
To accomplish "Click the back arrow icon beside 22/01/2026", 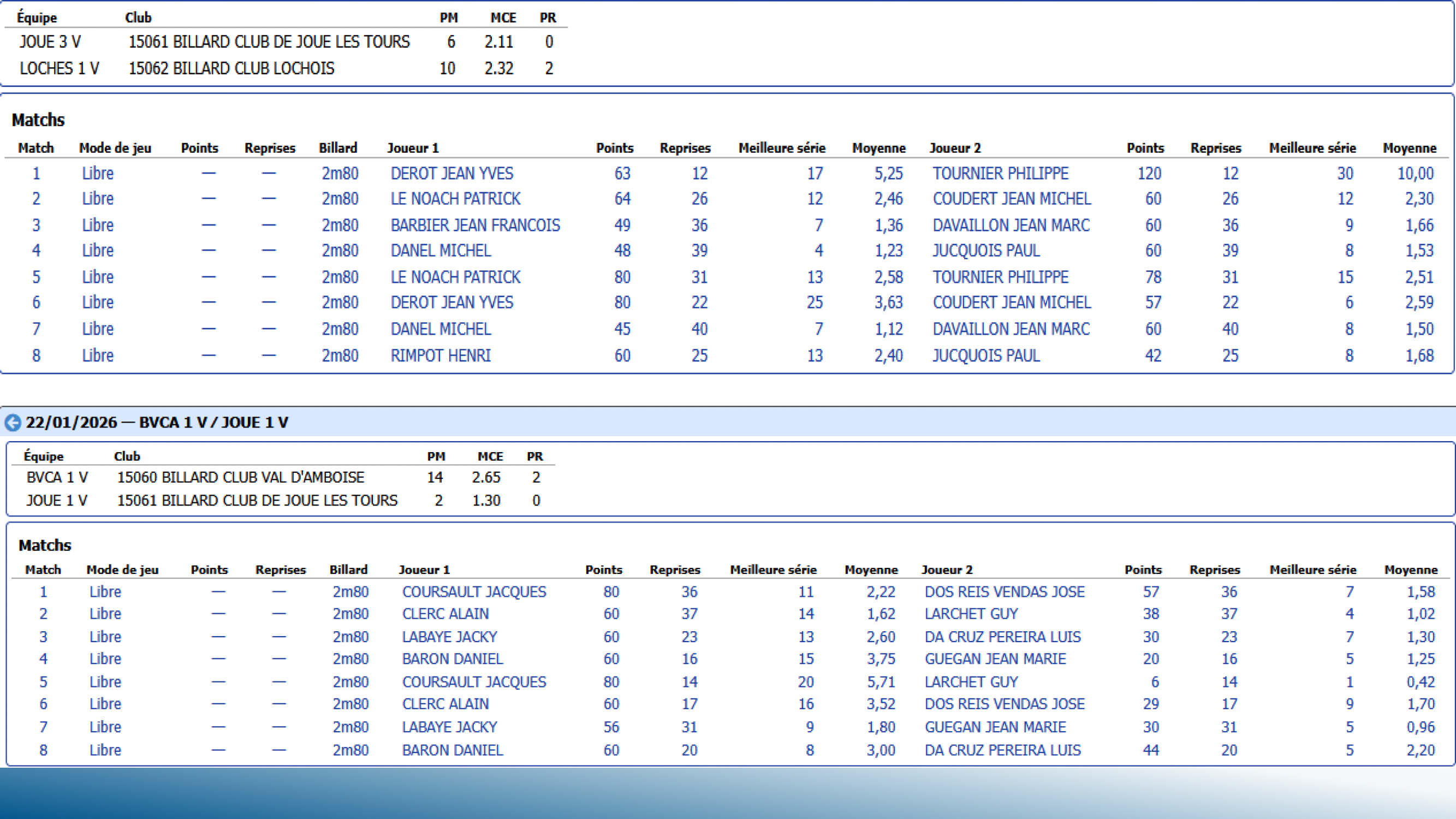I will pyautogui.click(x=13, y=423).
